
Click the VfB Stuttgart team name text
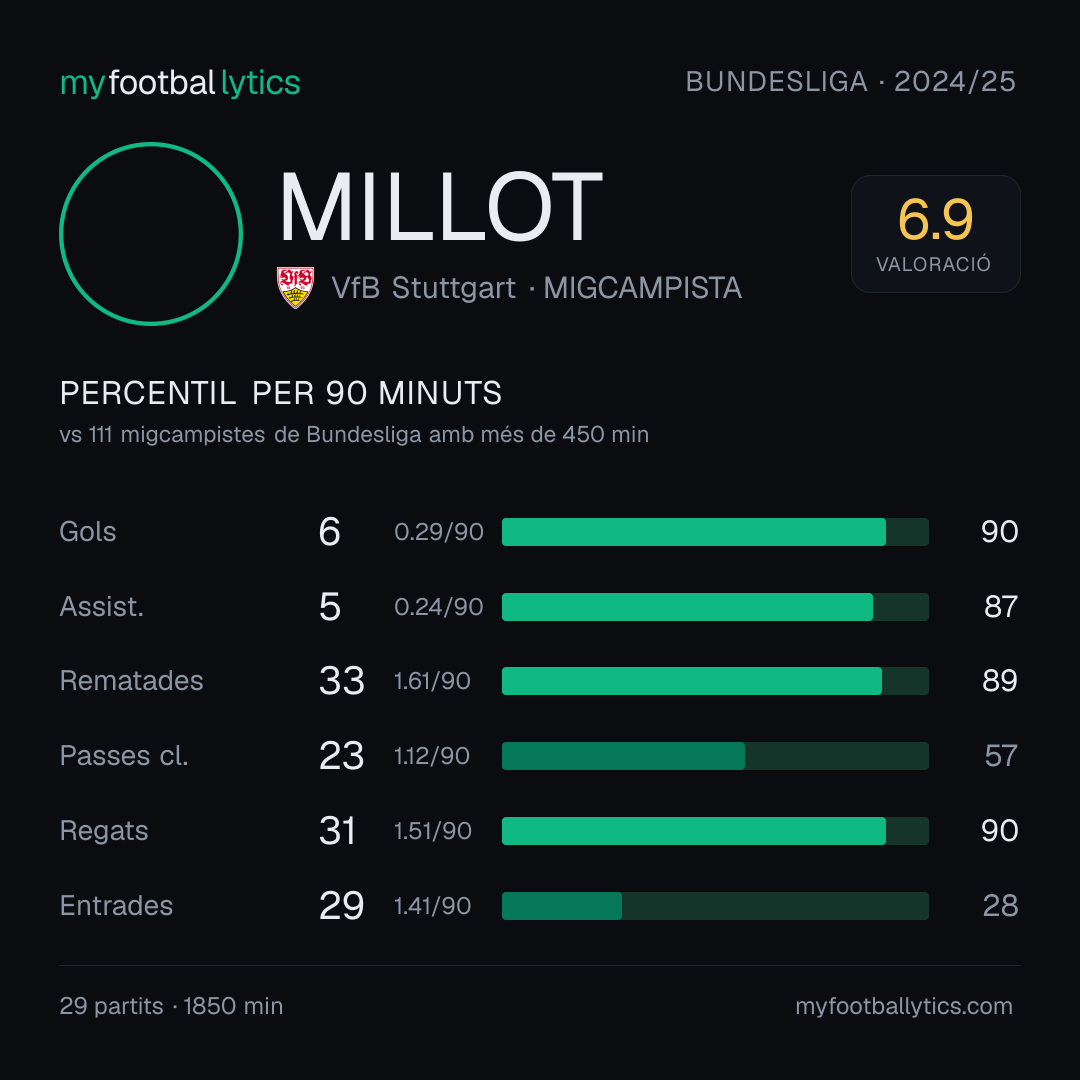424,288
